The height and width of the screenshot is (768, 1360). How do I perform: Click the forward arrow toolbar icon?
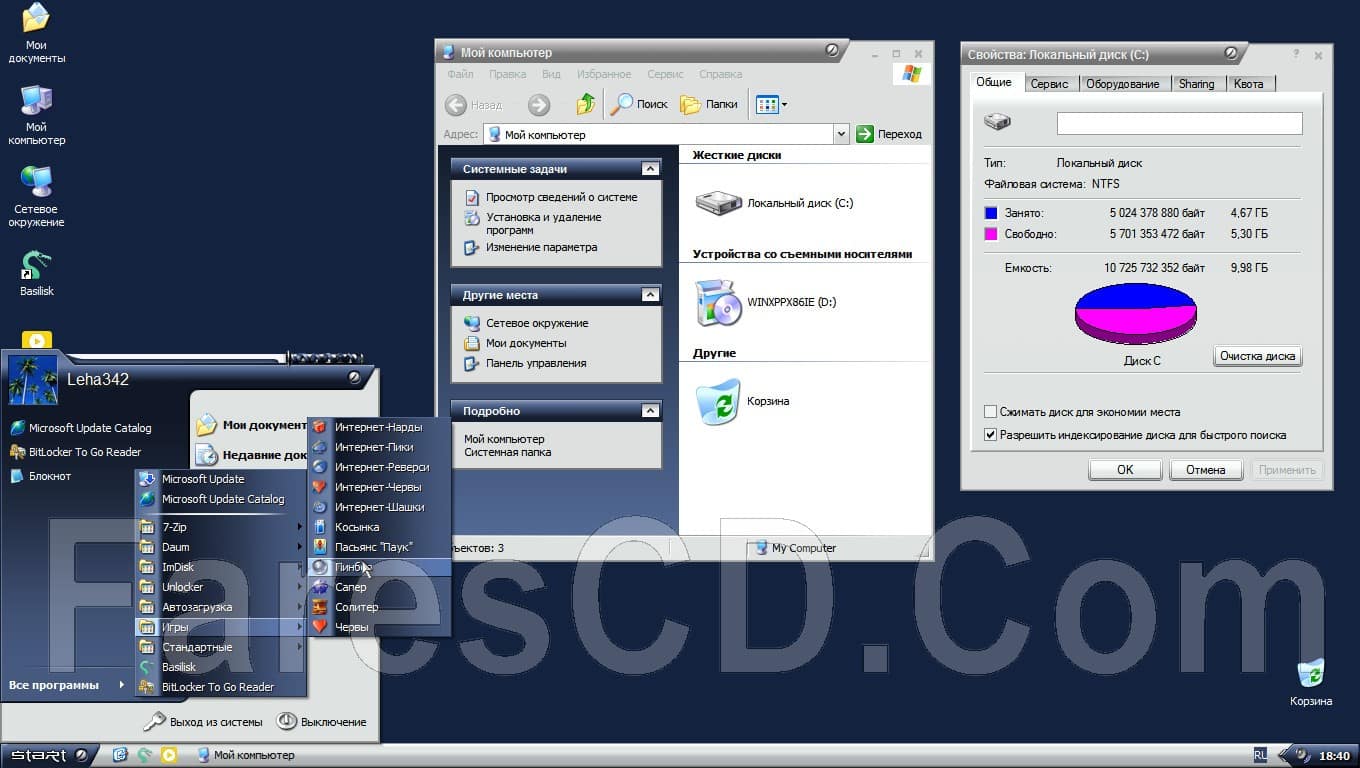[539, 104]
